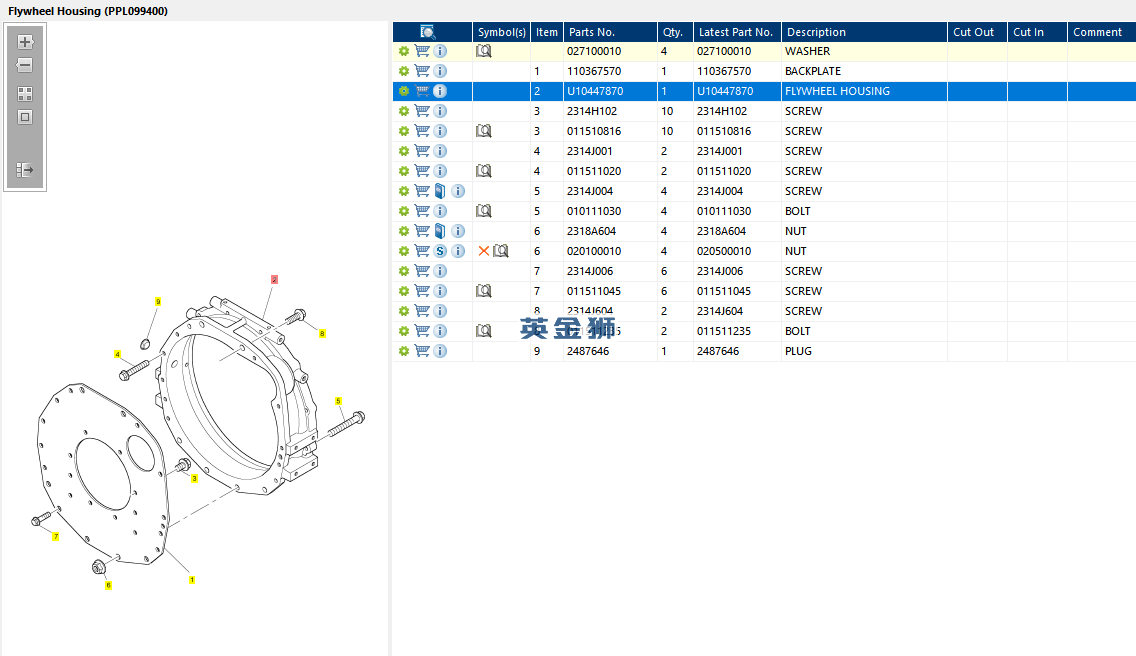Click the green gear icon for SCREW 011511020

tap(404, 171)
